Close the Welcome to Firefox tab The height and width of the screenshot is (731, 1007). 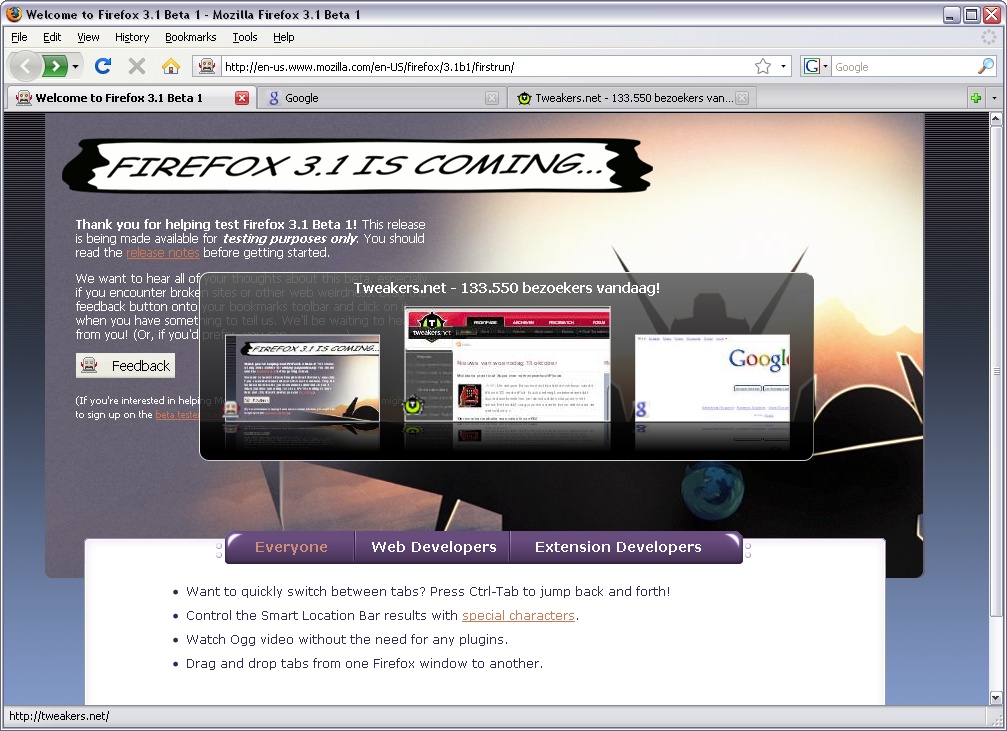tap(241, 98)
